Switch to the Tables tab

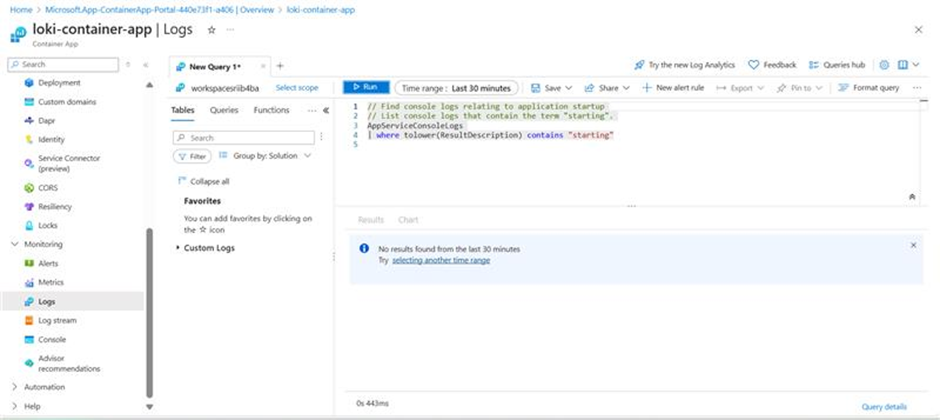(x=182, y=110)
